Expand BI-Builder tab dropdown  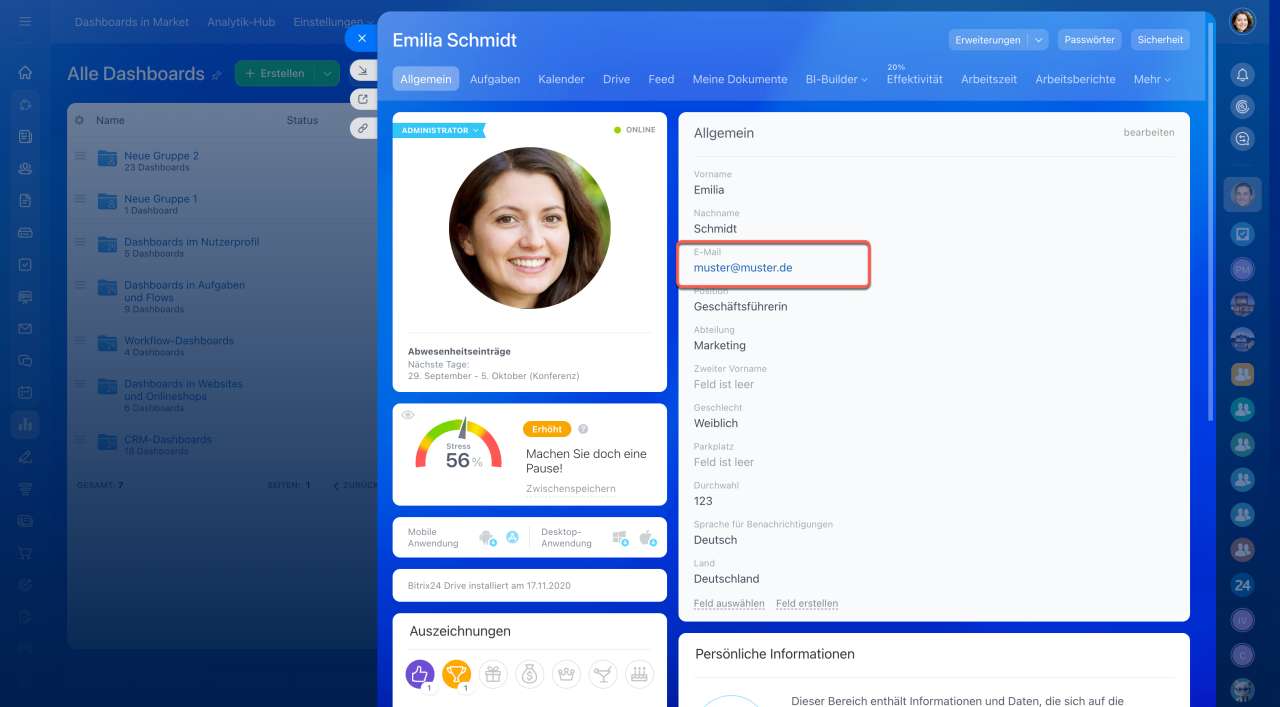pyautogui.click(x=837, y=79)
